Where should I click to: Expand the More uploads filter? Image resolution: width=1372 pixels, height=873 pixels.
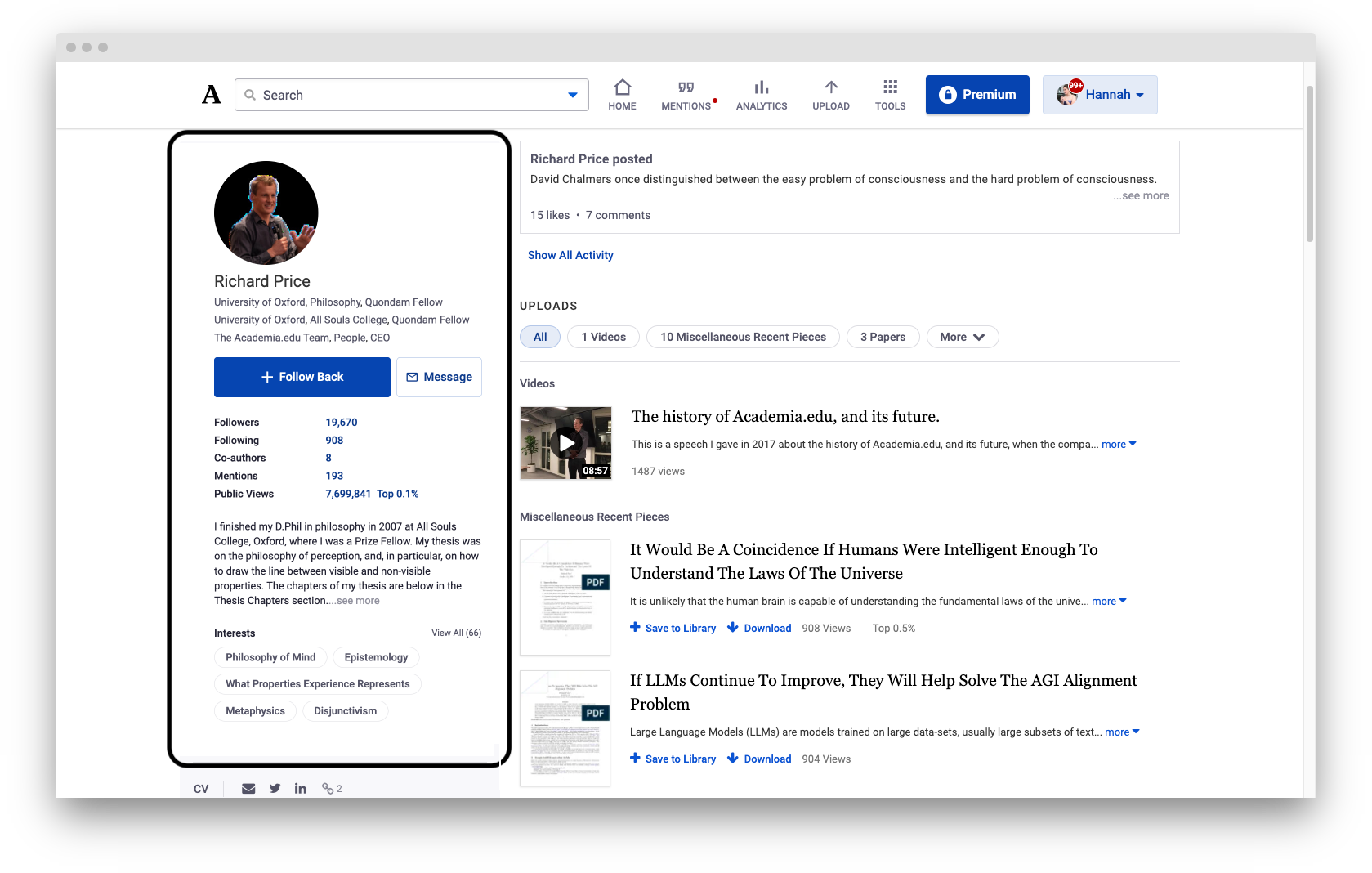(962, 337)
